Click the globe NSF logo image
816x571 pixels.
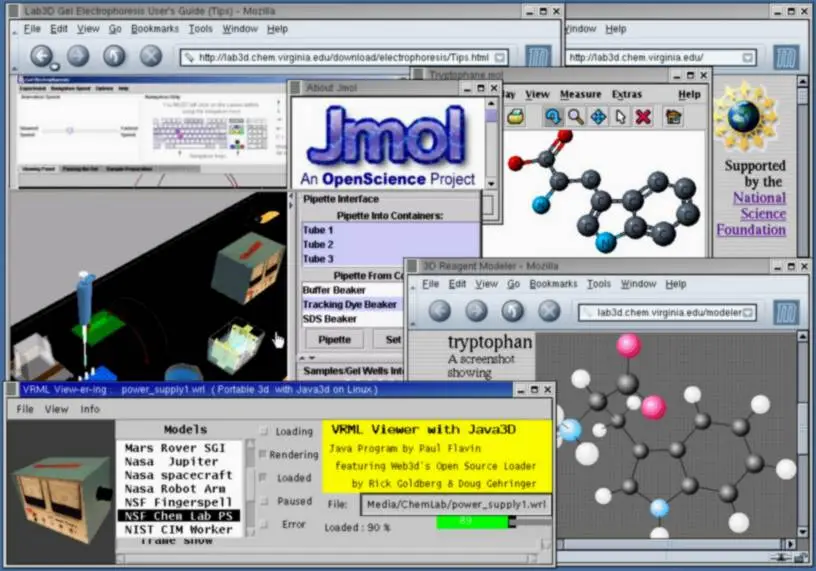click(x=745, y=117)
